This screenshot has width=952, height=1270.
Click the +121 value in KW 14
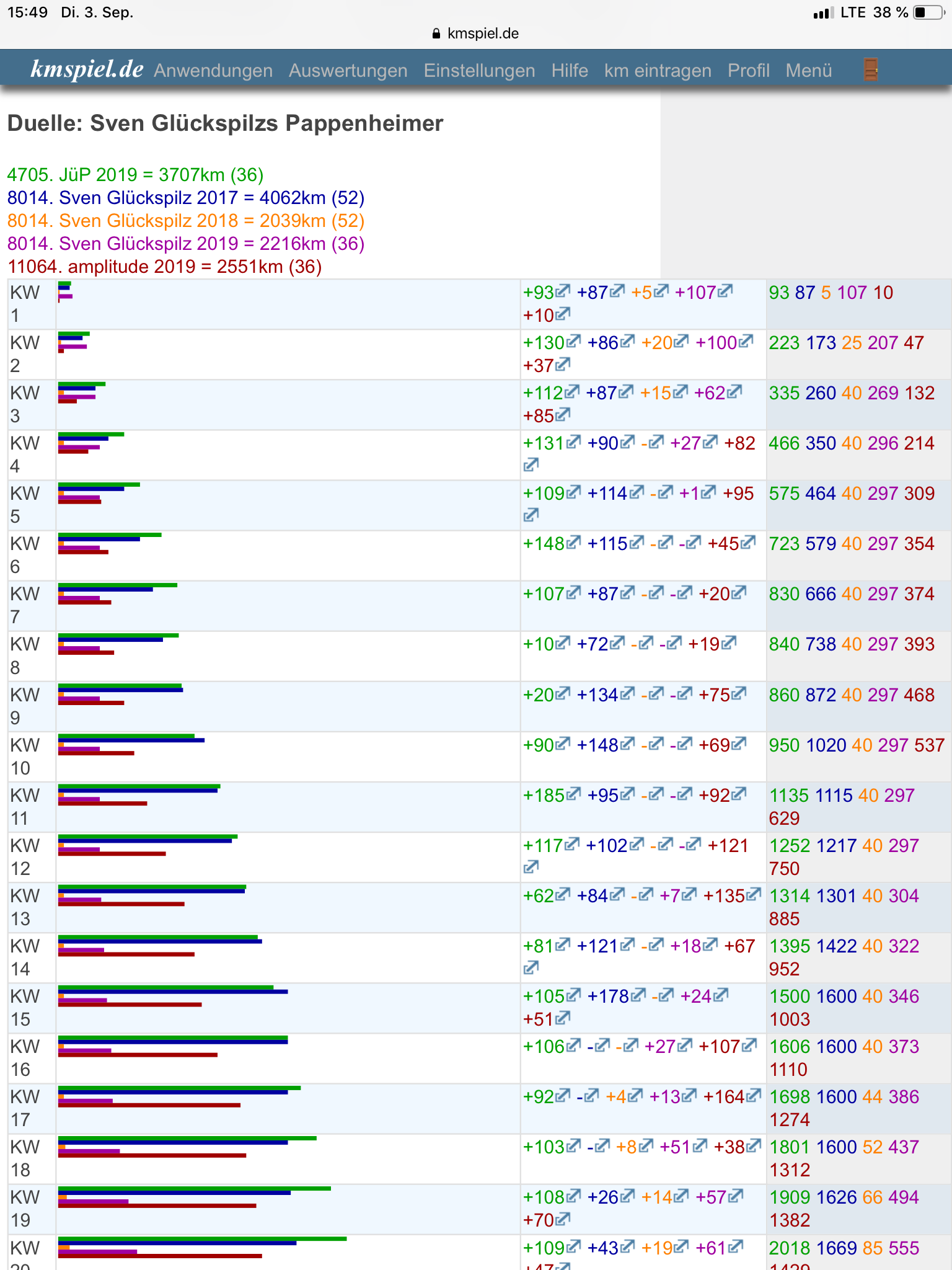(x=597, y=946)
